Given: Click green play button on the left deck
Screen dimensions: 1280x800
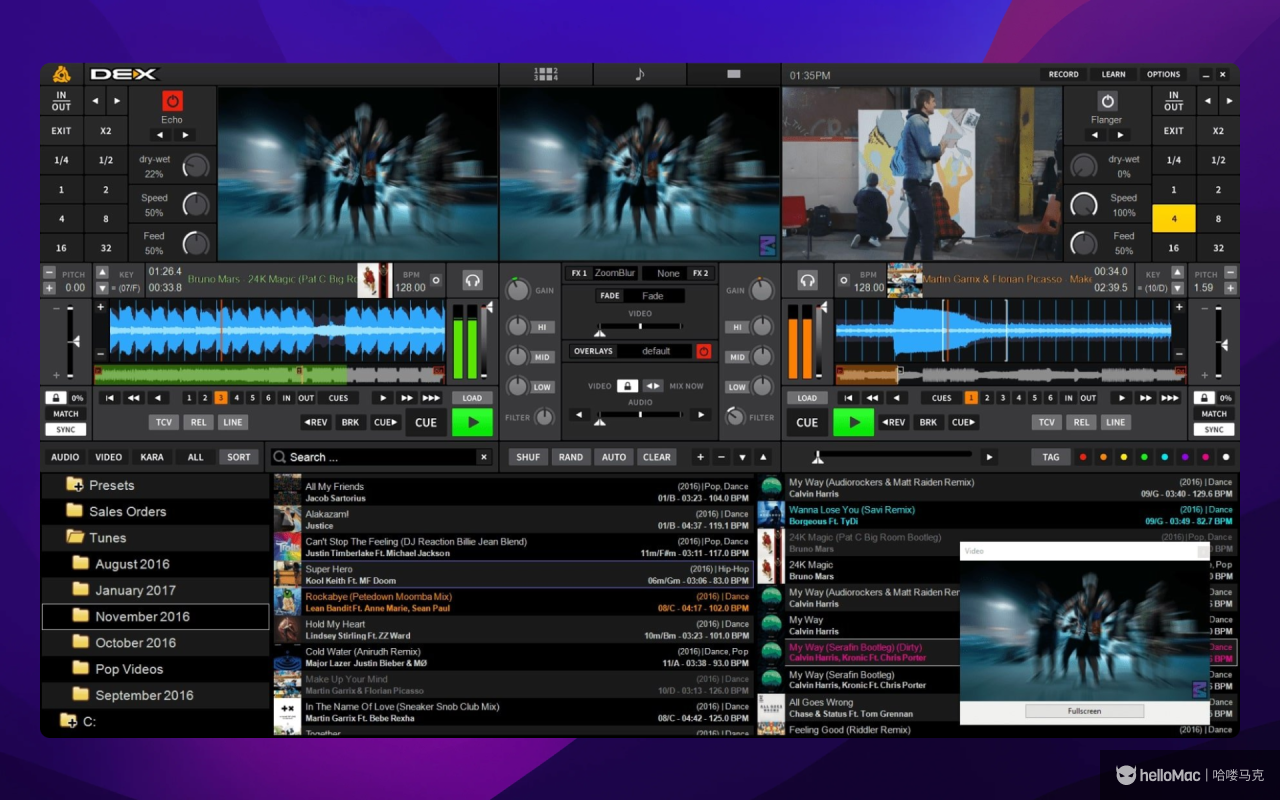Looking at the screenshot, I should pyautogui.click(x=473, y=422).
